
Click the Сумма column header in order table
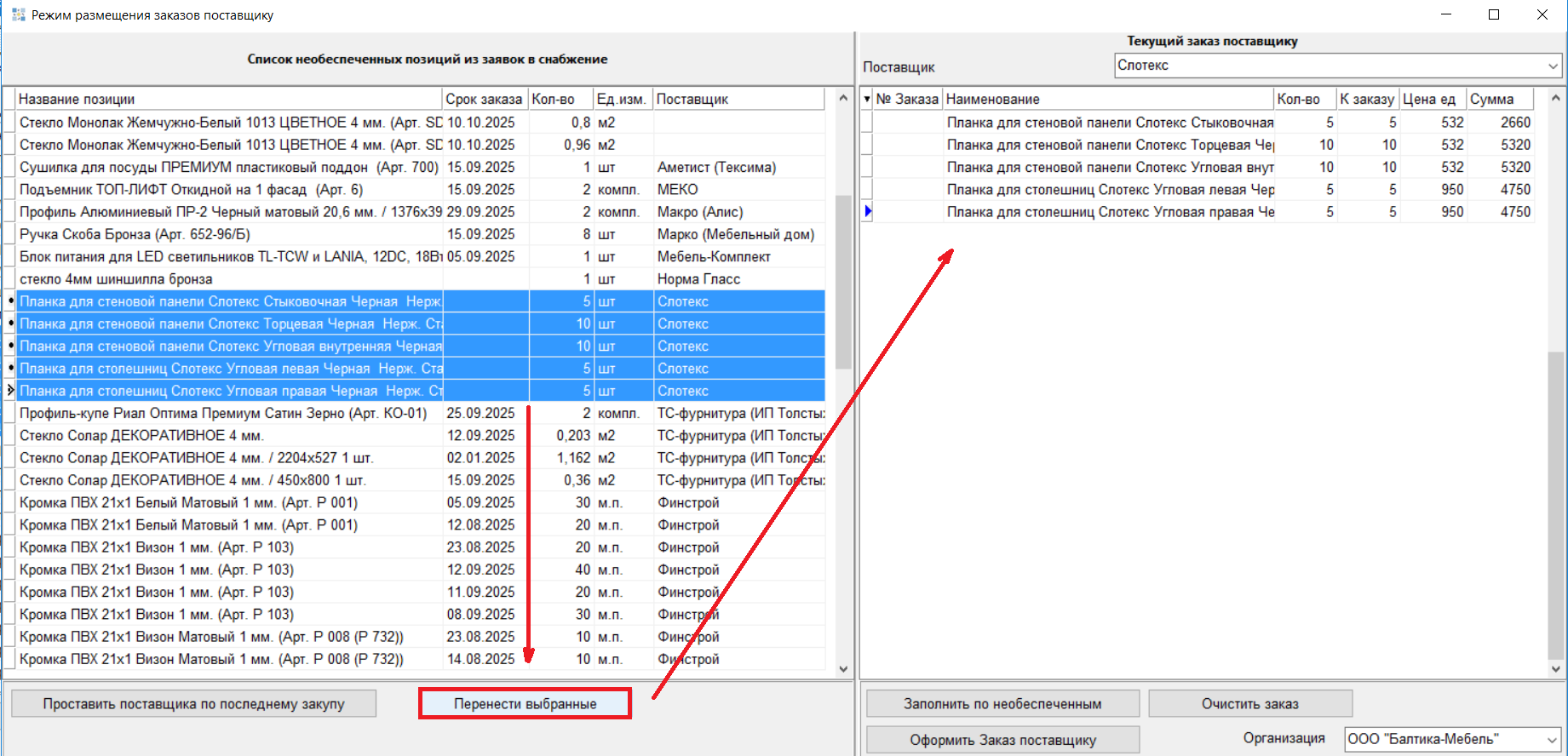[x=1499, y=100]
